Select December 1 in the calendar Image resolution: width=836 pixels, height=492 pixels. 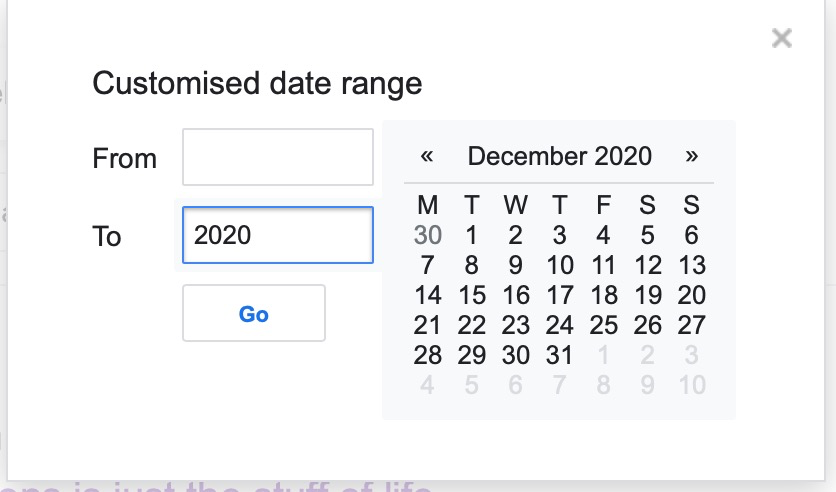pos(472,236)
